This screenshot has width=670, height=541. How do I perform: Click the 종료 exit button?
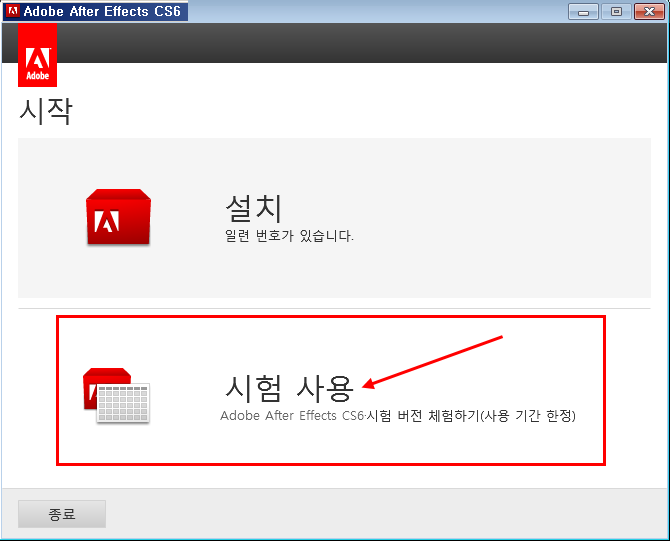coord(62,514)
